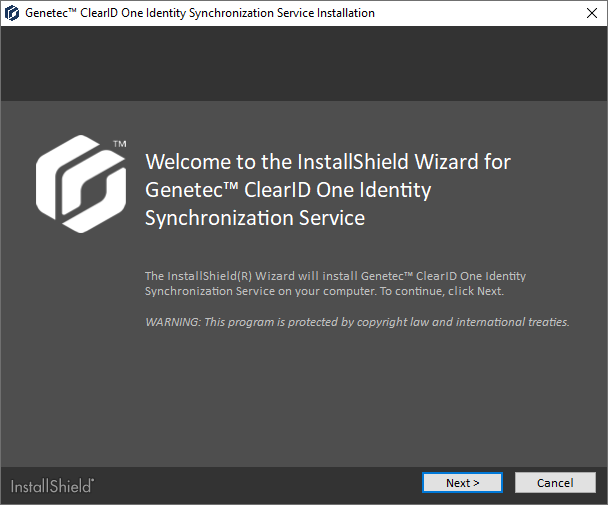Click the InstallShield logo text in the footer

point(52,486)
